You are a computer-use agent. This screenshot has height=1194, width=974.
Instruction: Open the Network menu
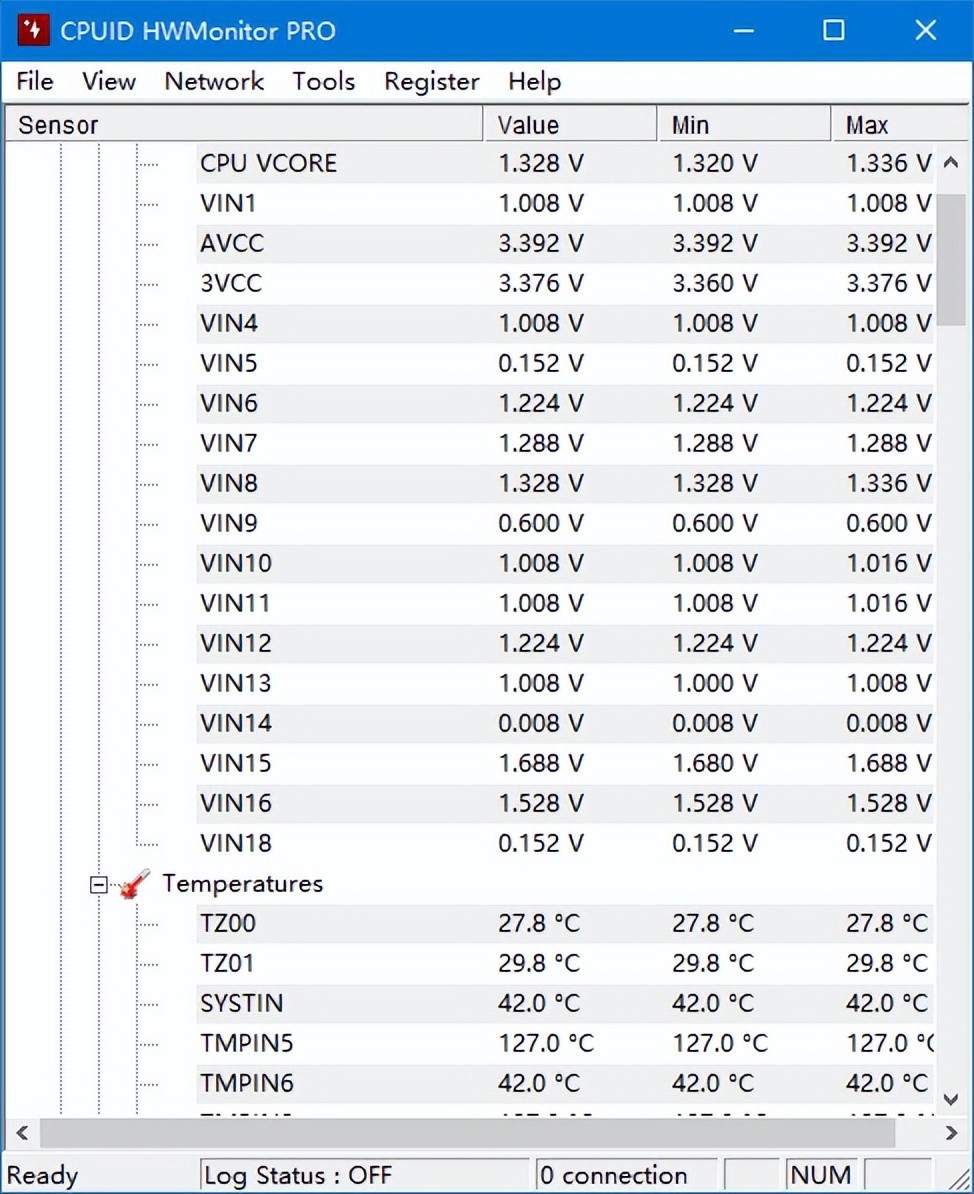[x=214, y=82]
